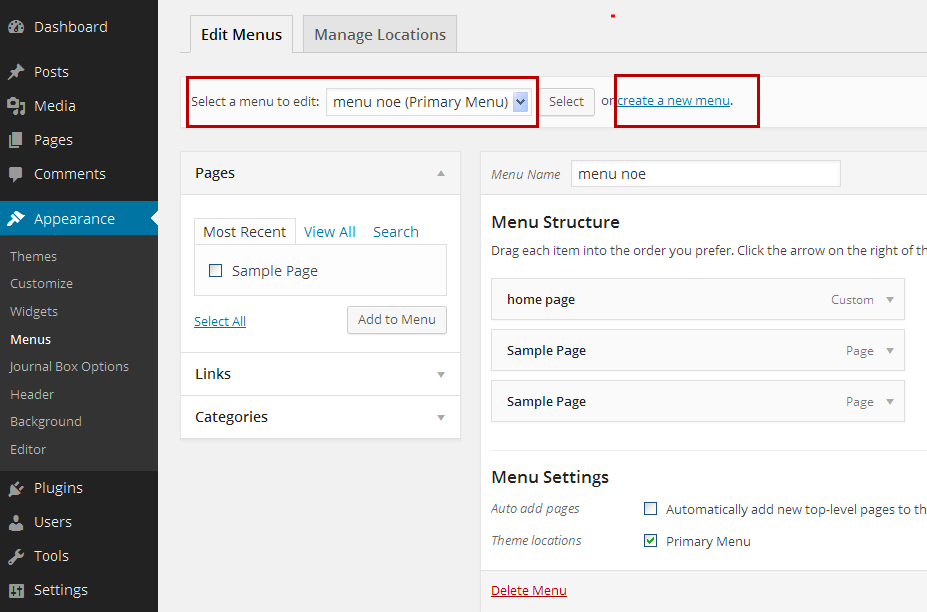The height and width of the screenshot is (612, 927).
Task: Go to the Header settings
Action: click(32, 394)
